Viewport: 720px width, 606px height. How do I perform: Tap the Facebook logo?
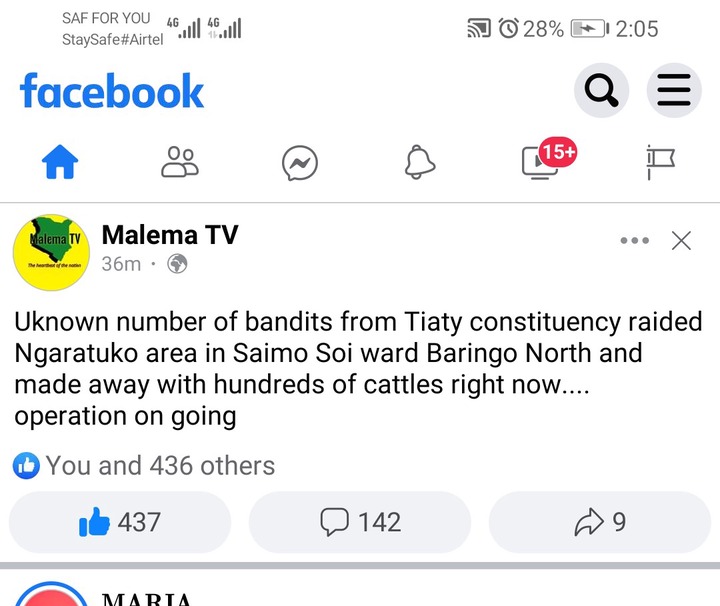(x=112, y=92)
